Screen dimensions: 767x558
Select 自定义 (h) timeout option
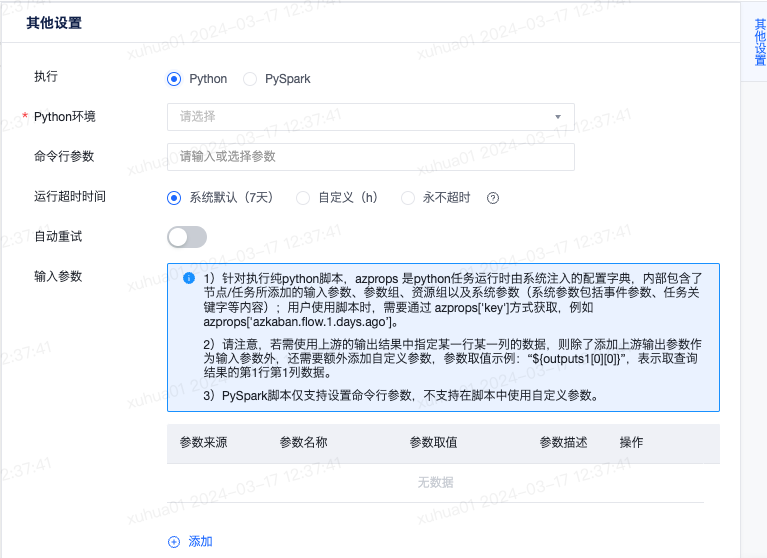[x=303, y=198]
